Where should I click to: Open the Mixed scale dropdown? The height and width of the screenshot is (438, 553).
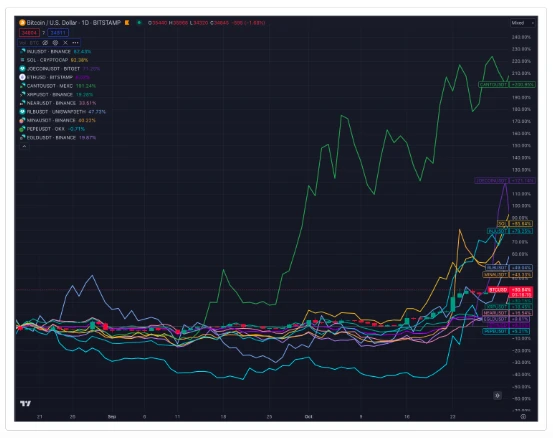(x=523, y=23)
